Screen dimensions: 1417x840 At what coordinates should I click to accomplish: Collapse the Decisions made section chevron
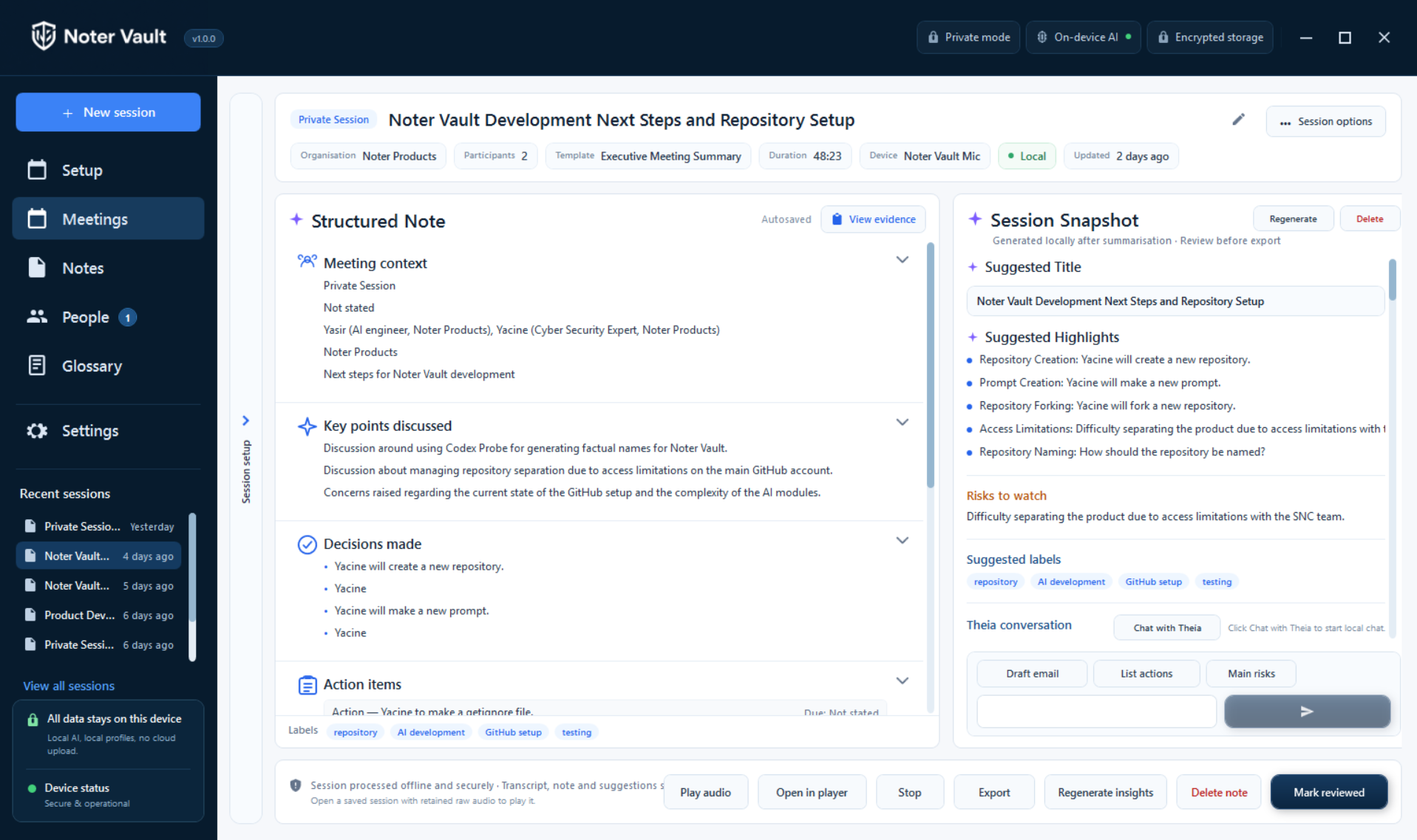[903, 541]
